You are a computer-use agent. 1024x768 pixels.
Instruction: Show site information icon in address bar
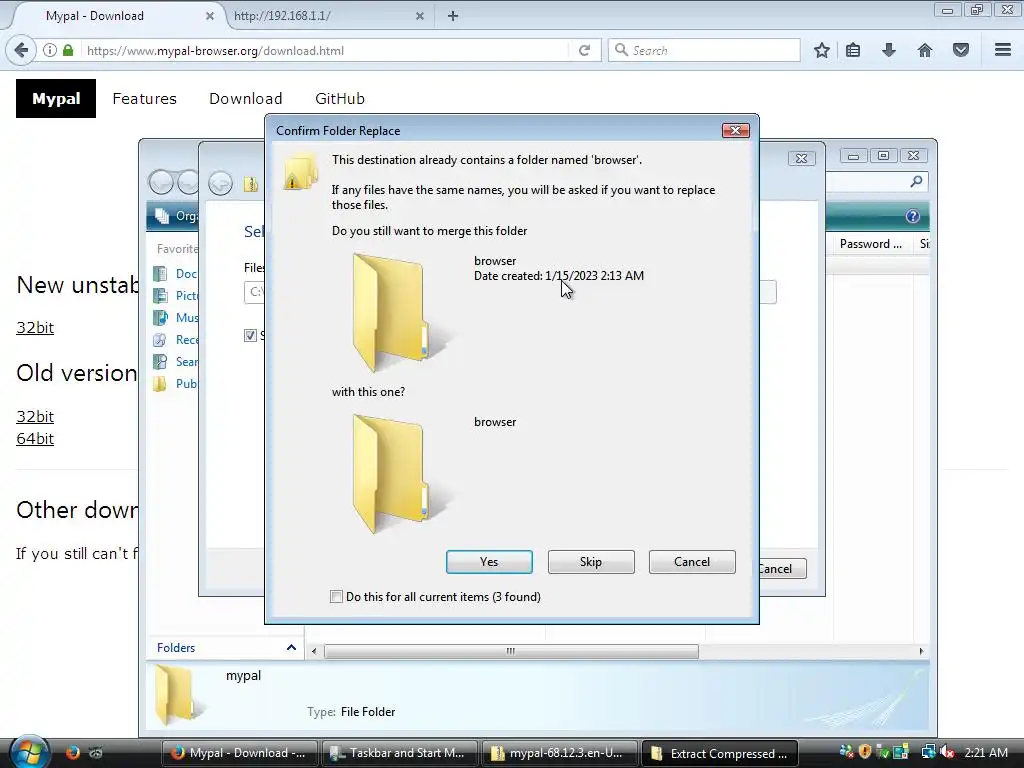click(x=50, y=50)
